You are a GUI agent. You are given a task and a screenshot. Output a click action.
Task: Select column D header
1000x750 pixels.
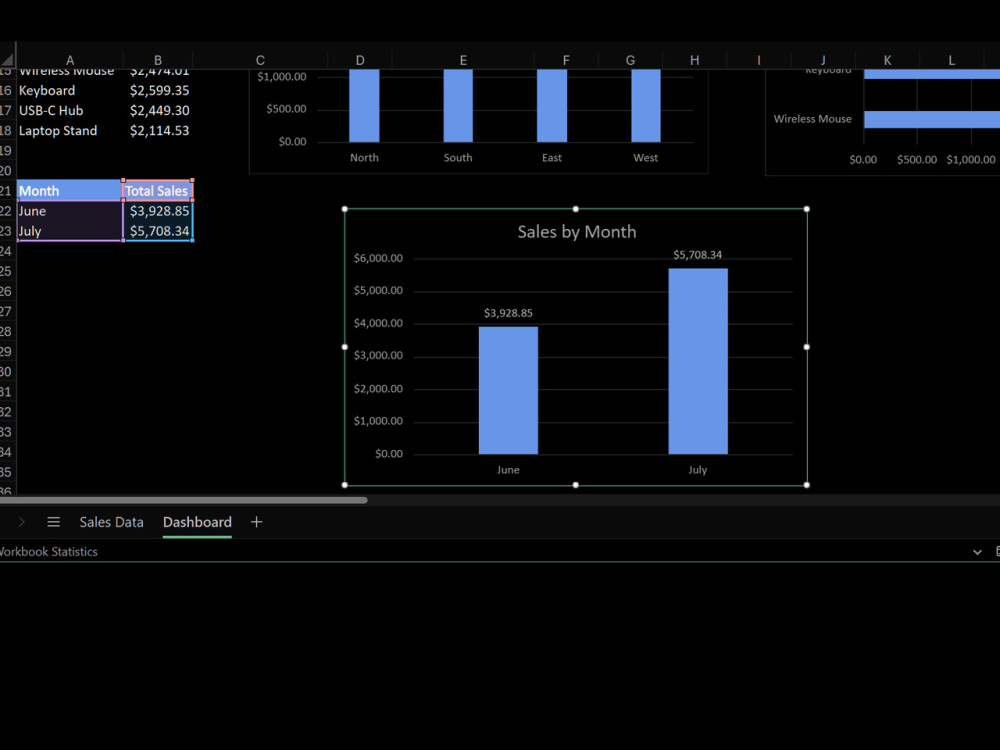[x=360, y=60]
